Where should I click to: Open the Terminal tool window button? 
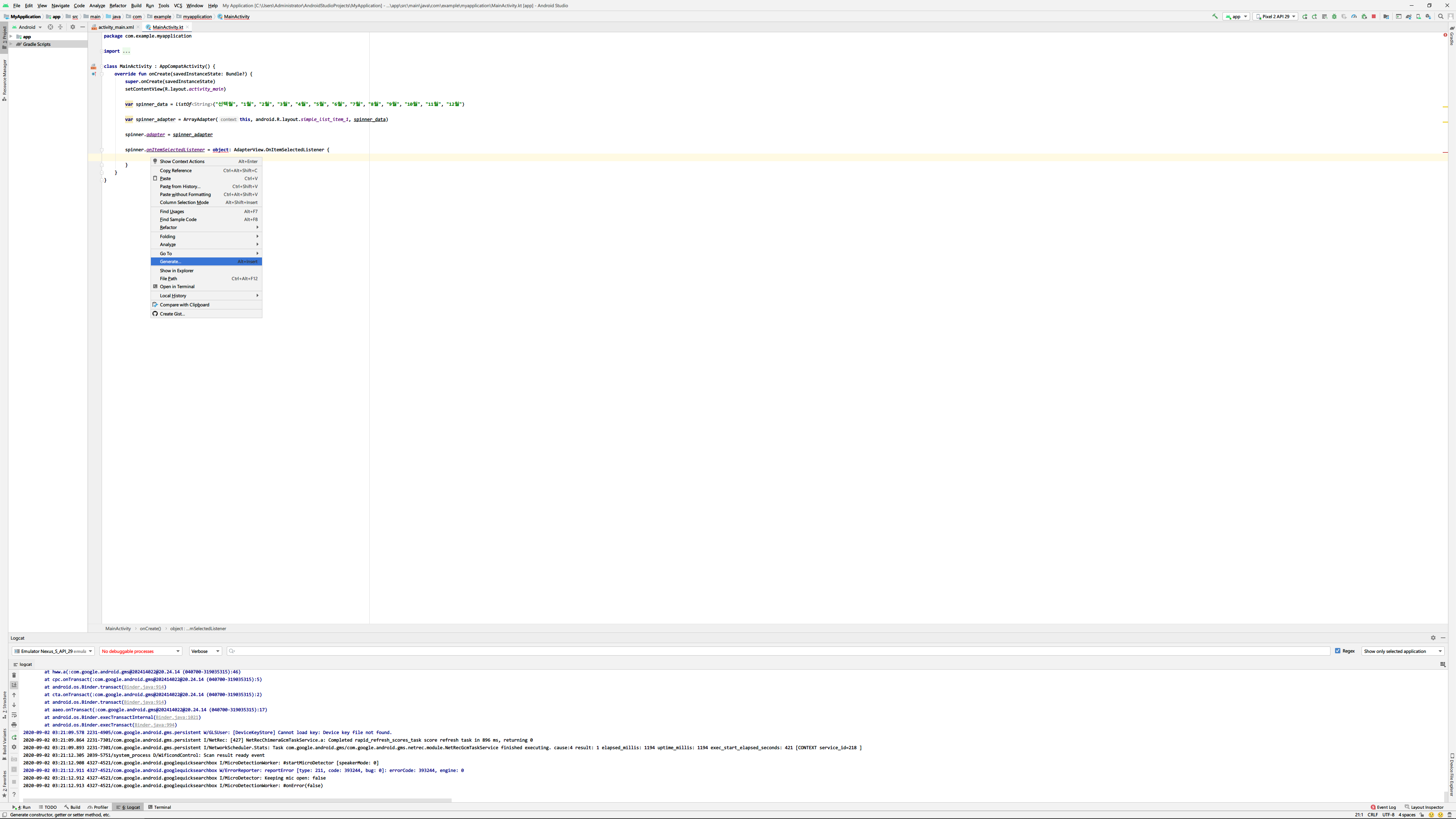click(x=159, y=807)
